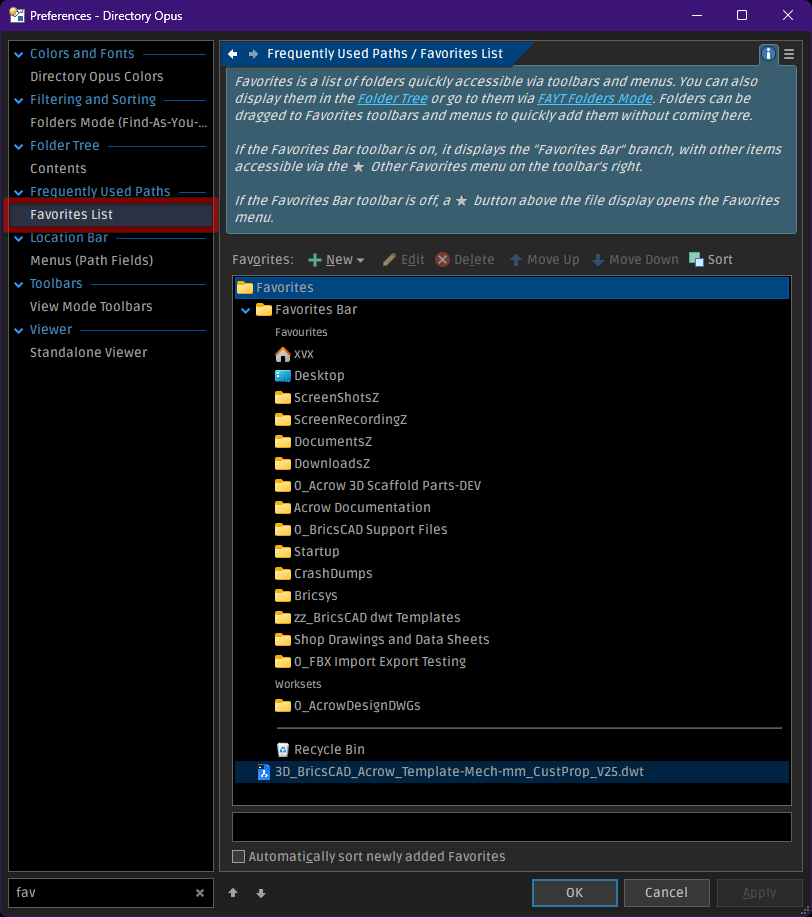The height and width of the screenshot is (917, 812).
Task: Click the search field containing fav
Action: pos(100,893)
